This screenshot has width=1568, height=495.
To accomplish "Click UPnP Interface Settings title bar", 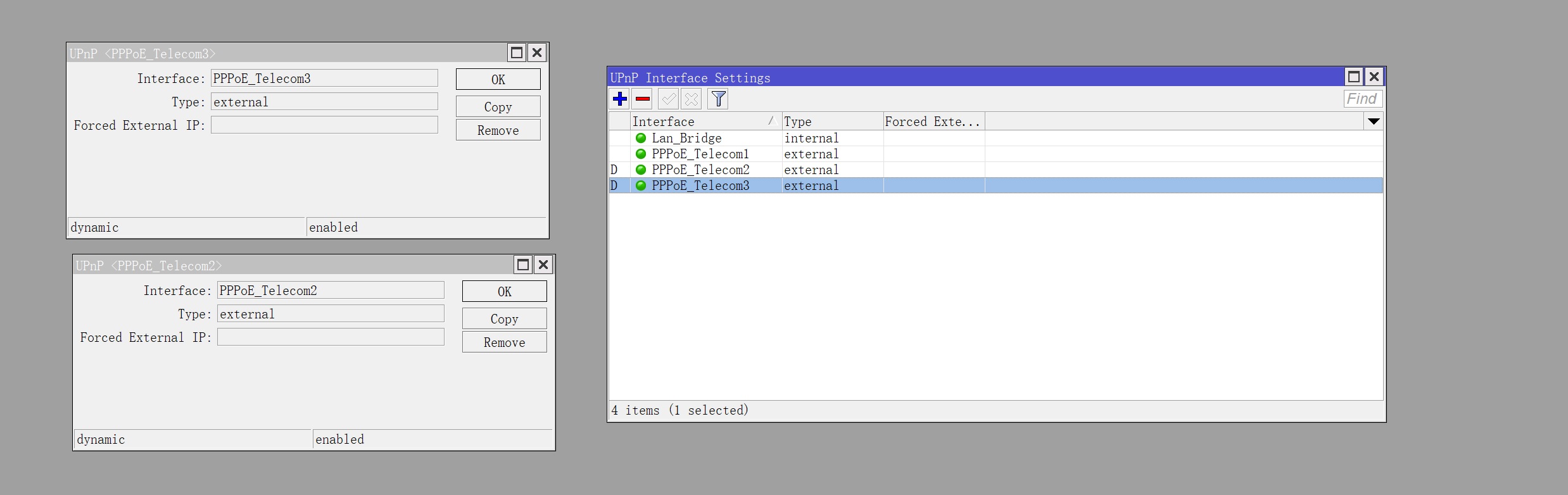I will tap(975, 77).
